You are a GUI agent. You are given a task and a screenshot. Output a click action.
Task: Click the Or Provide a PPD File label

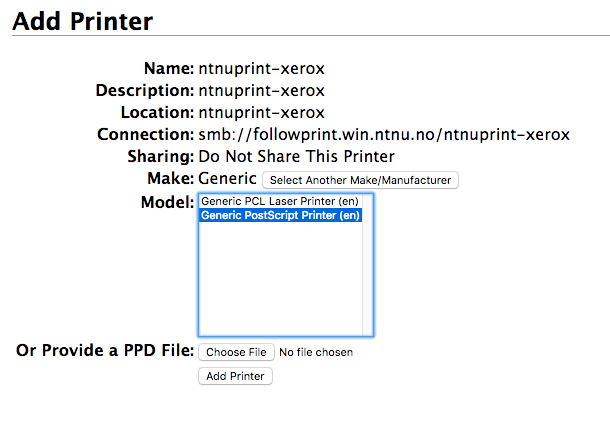pyautogui.click(x=105, y=351)
